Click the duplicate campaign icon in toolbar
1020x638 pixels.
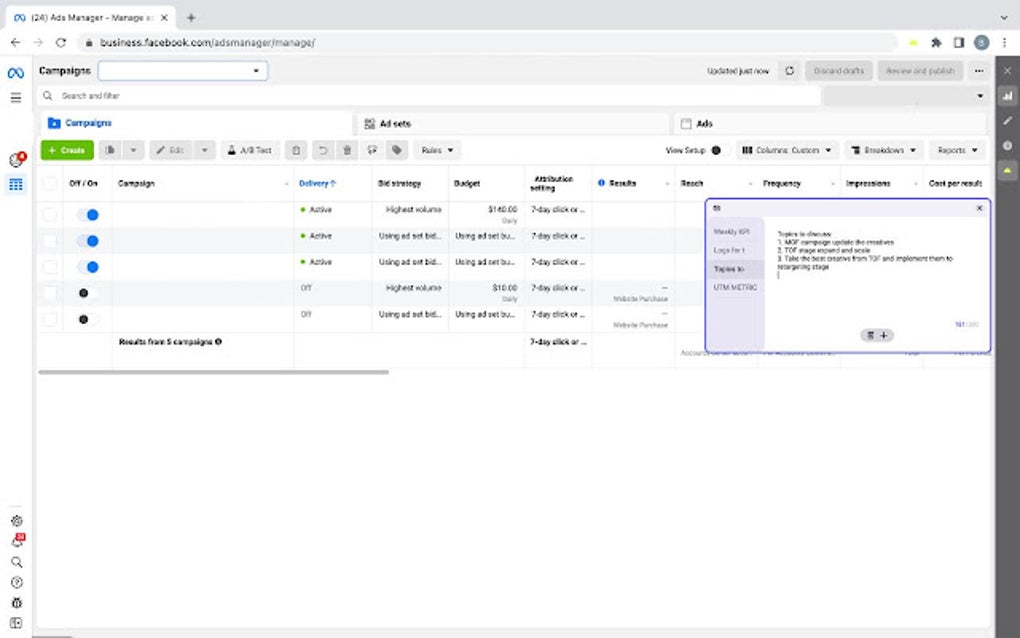111,150
